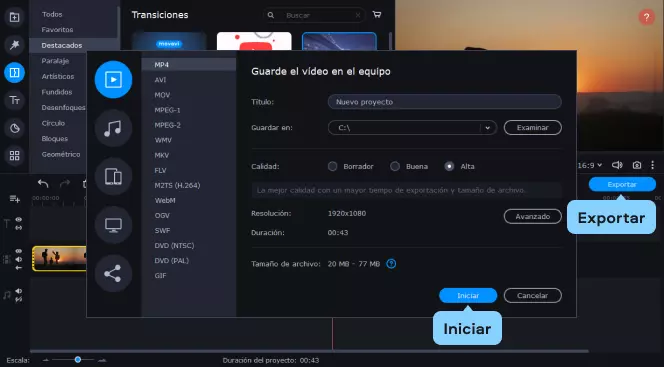Select the devices export icon
Screen dimensions: 664x367
click(x=113, y=176)
